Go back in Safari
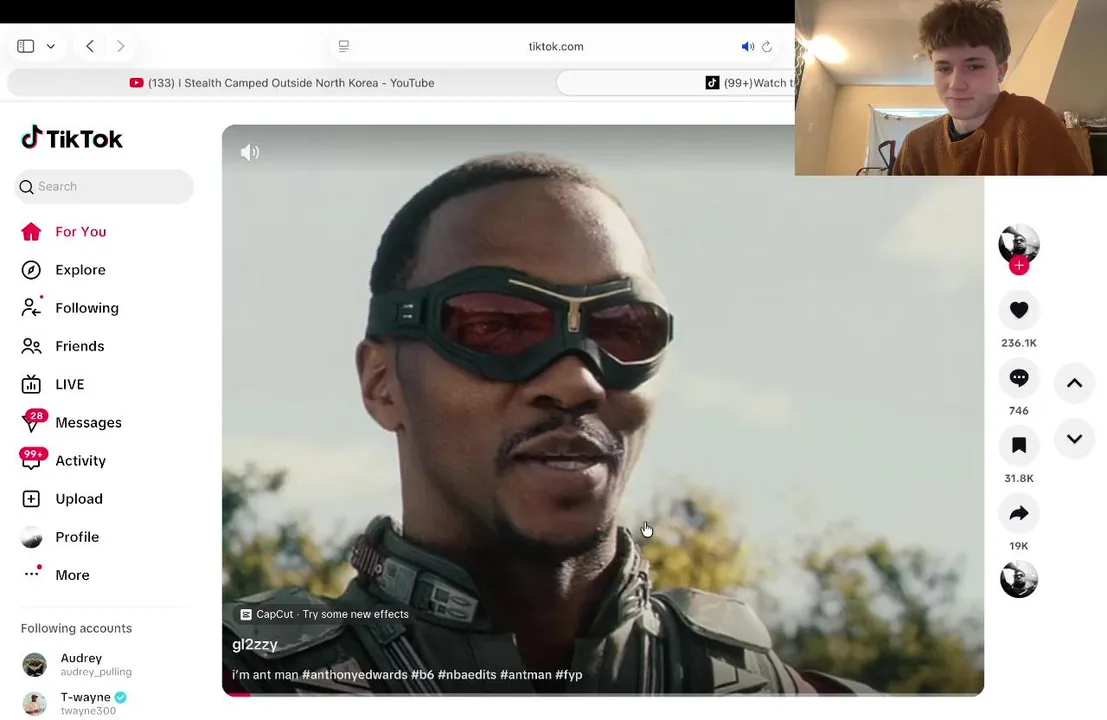The image size is (1107, 720). pyautogui.click(x=90, y=46)
